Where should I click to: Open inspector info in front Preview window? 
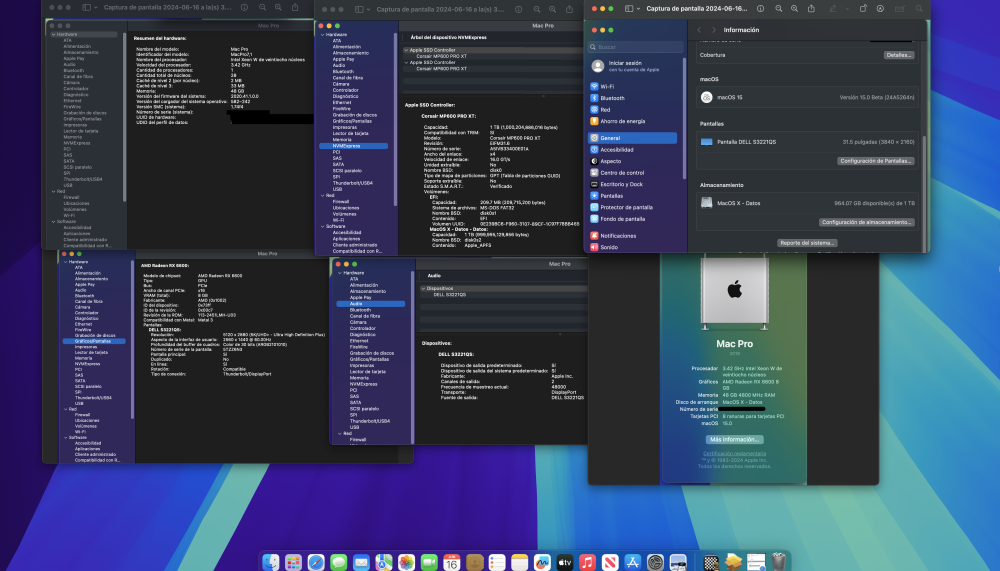(760, 9)
